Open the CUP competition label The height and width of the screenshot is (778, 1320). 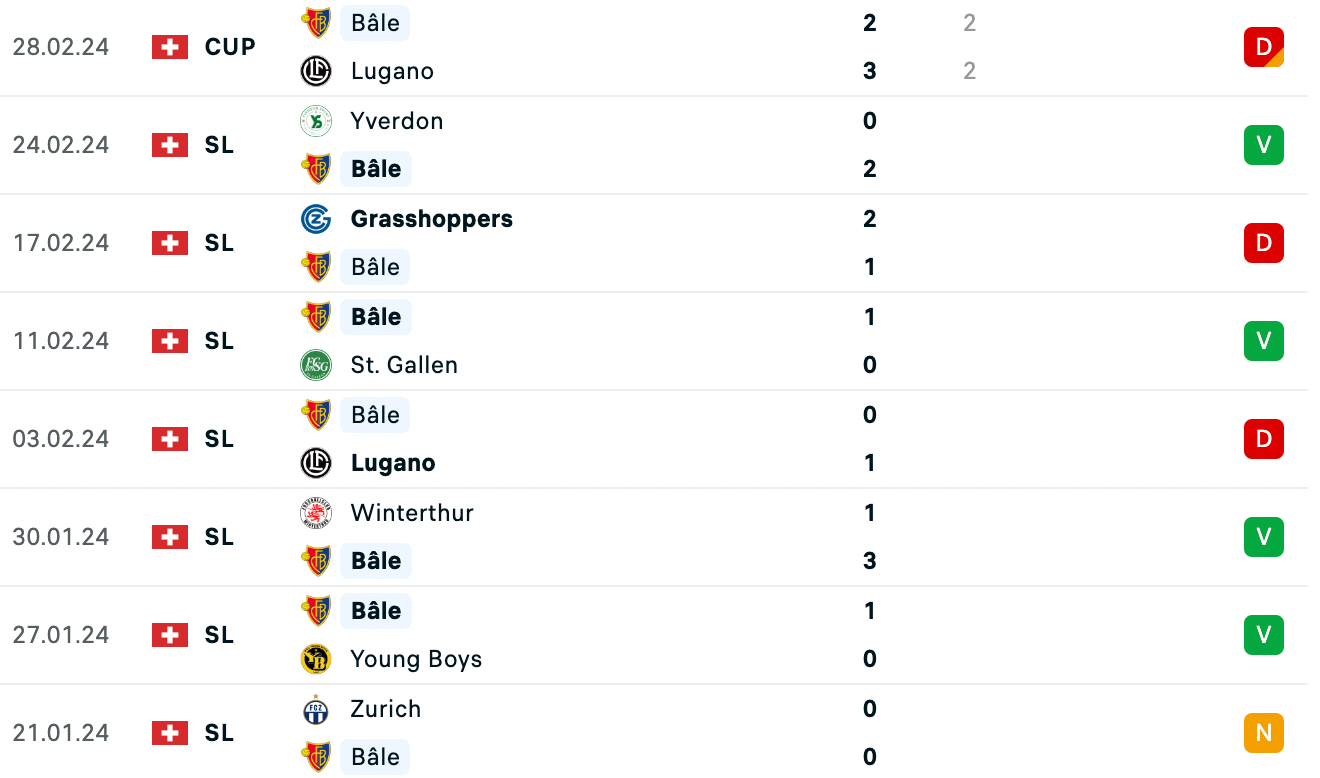pos(230,47)
